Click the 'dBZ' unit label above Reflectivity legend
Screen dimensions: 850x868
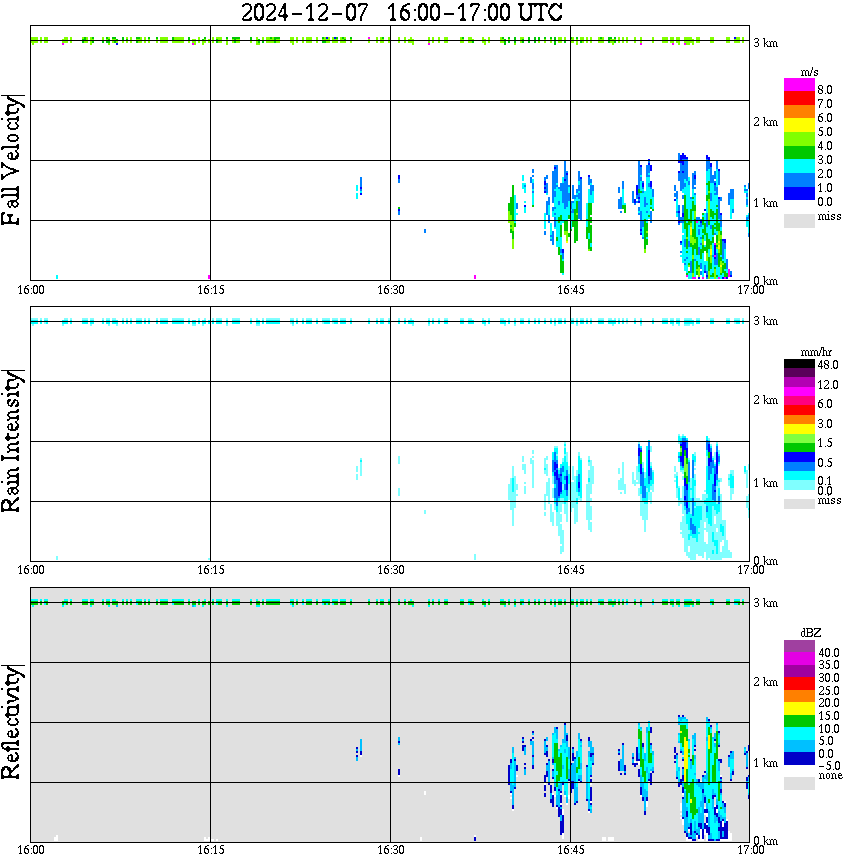[811, 631]
